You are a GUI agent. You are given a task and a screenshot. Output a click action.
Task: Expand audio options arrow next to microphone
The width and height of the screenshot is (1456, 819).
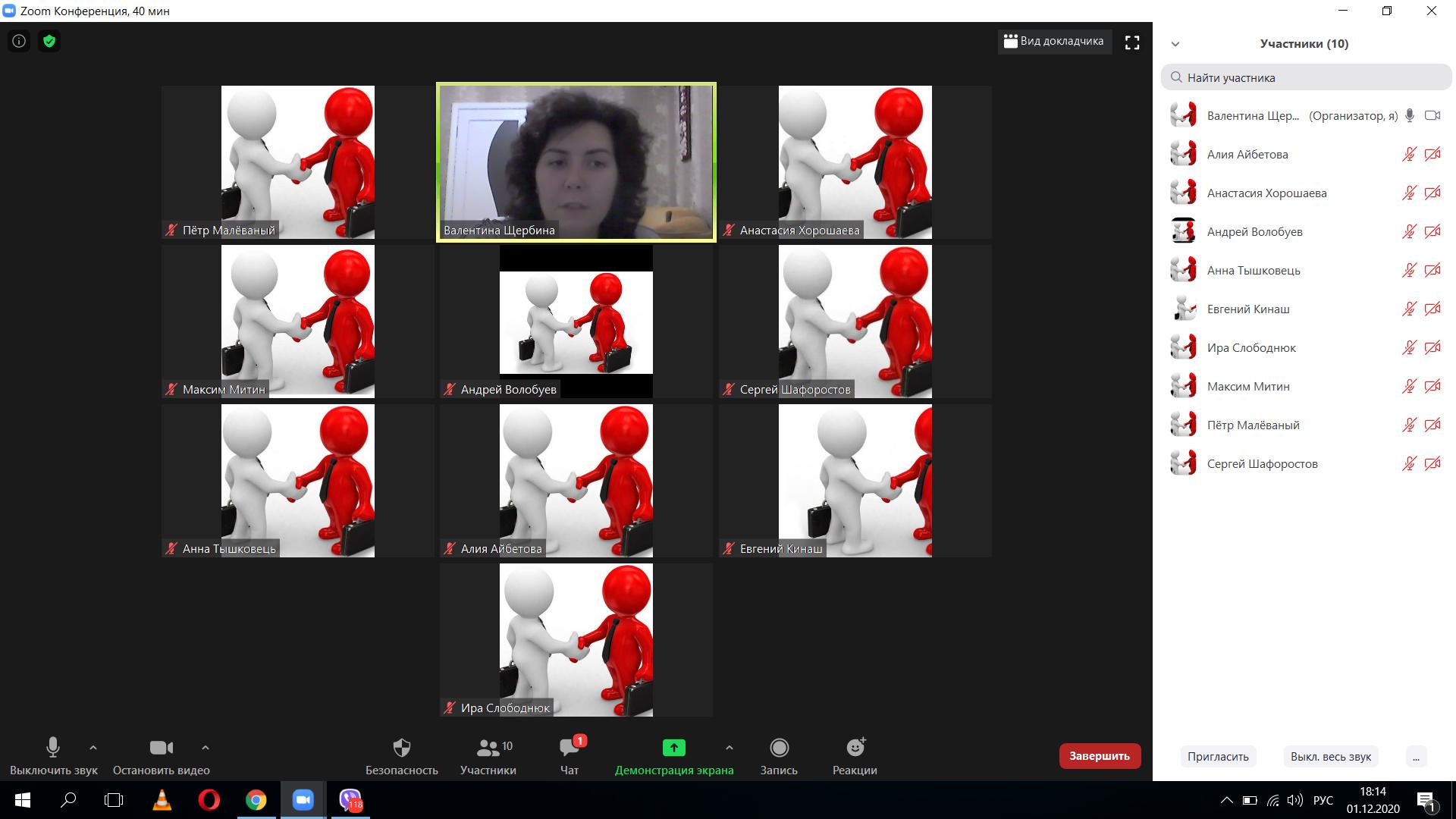[93, 748]
